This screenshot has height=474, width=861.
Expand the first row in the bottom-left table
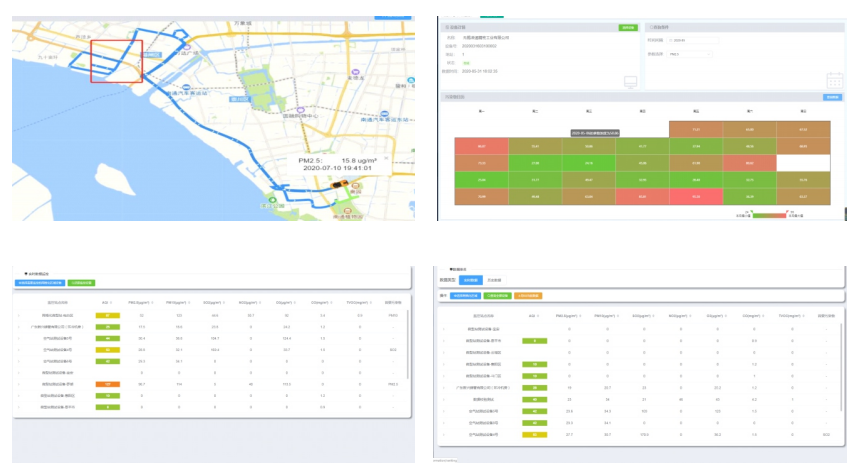17,315
